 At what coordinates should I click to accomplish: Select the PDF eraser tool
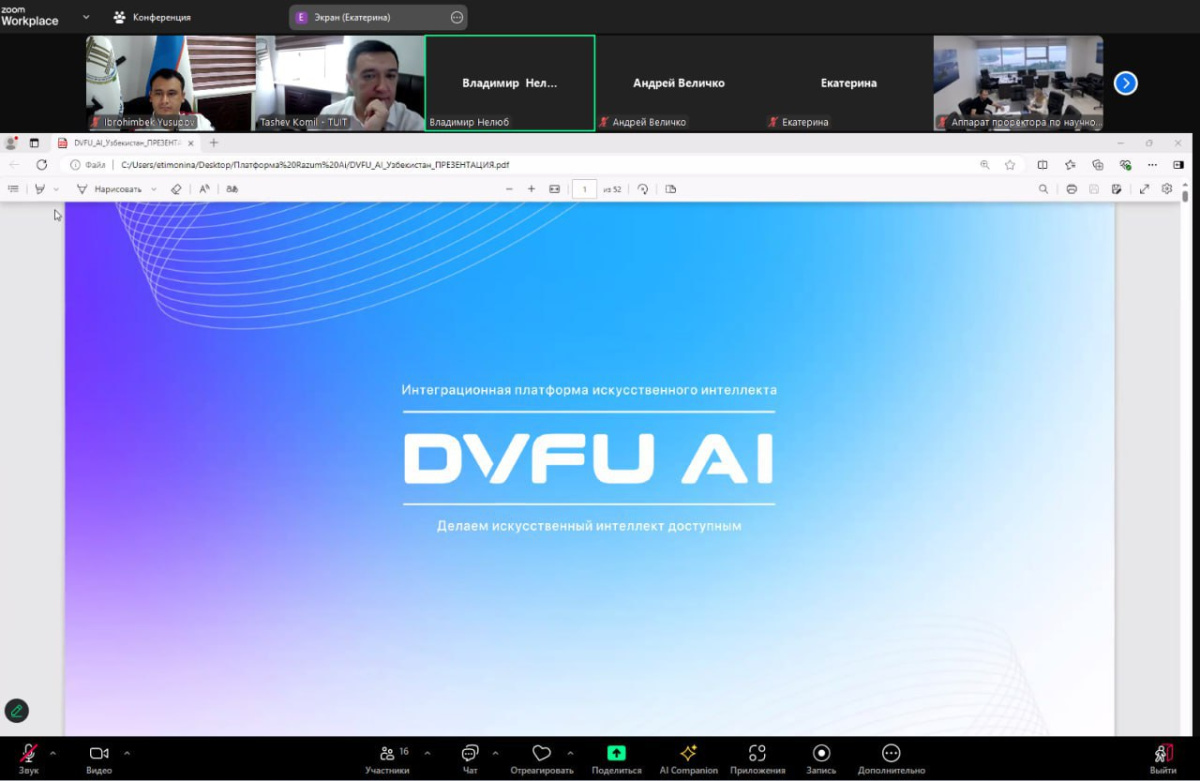[176, 189]
